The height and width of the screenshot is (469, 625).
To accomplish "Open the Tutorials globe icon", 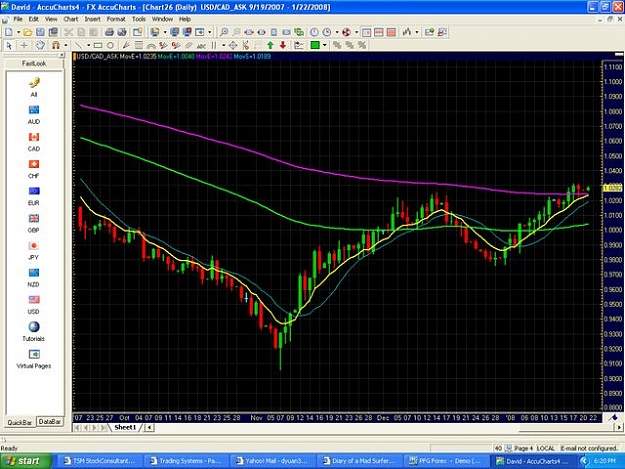I will pos(34,332).
